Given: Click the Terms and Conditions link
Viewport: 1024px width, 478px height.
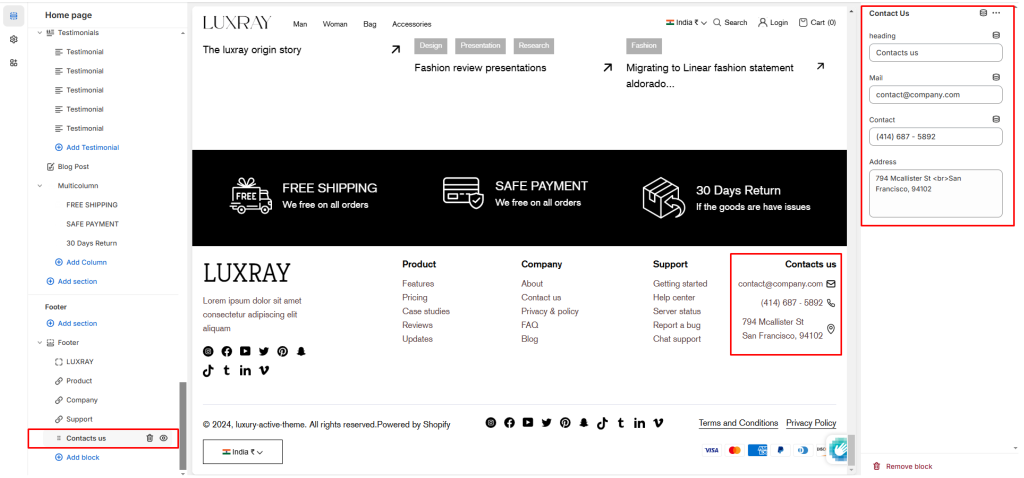Looking at the screenshot, I should click(738, 423).
